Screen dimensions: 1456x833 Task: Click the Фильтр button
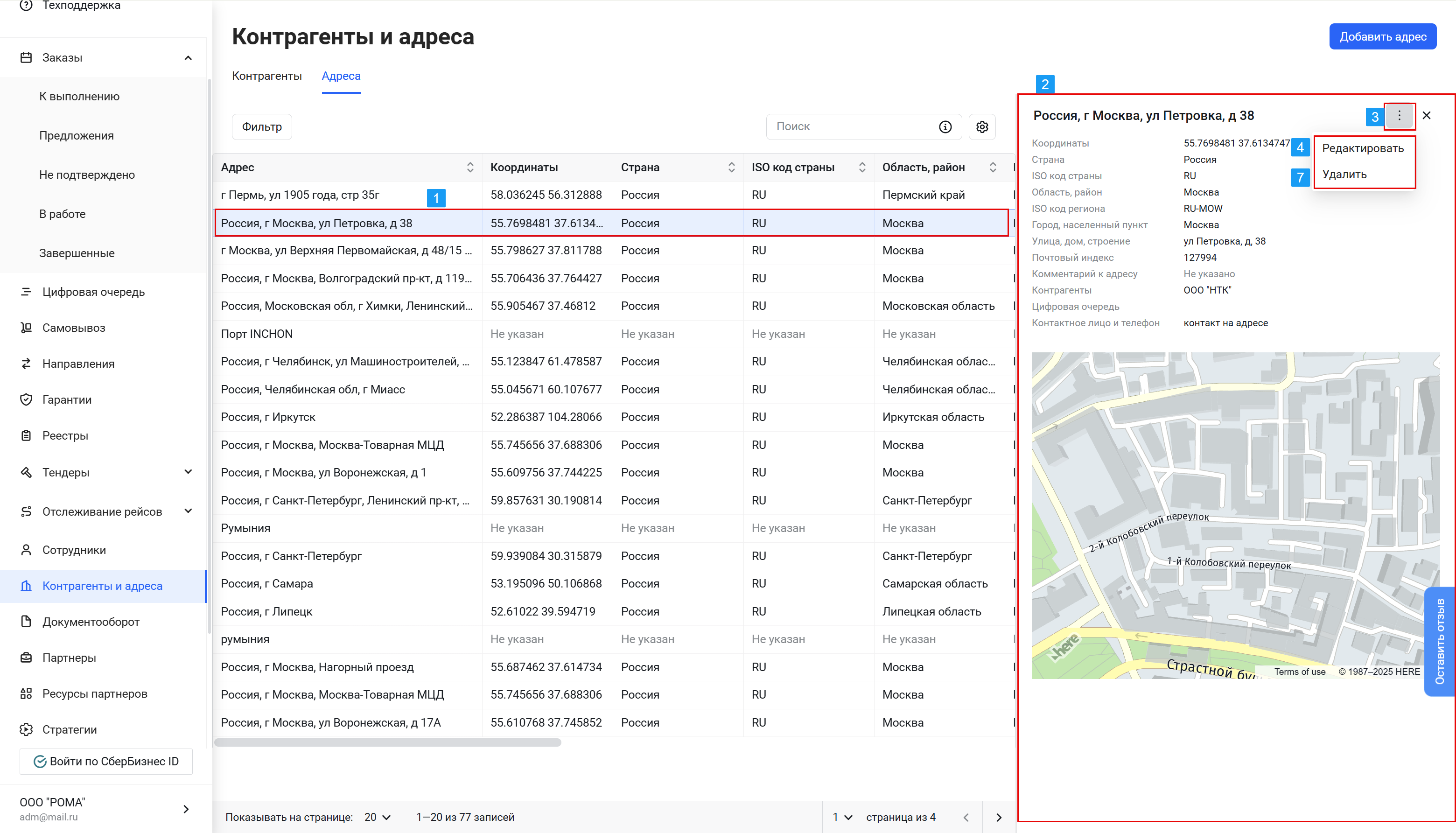coord(261,126)
